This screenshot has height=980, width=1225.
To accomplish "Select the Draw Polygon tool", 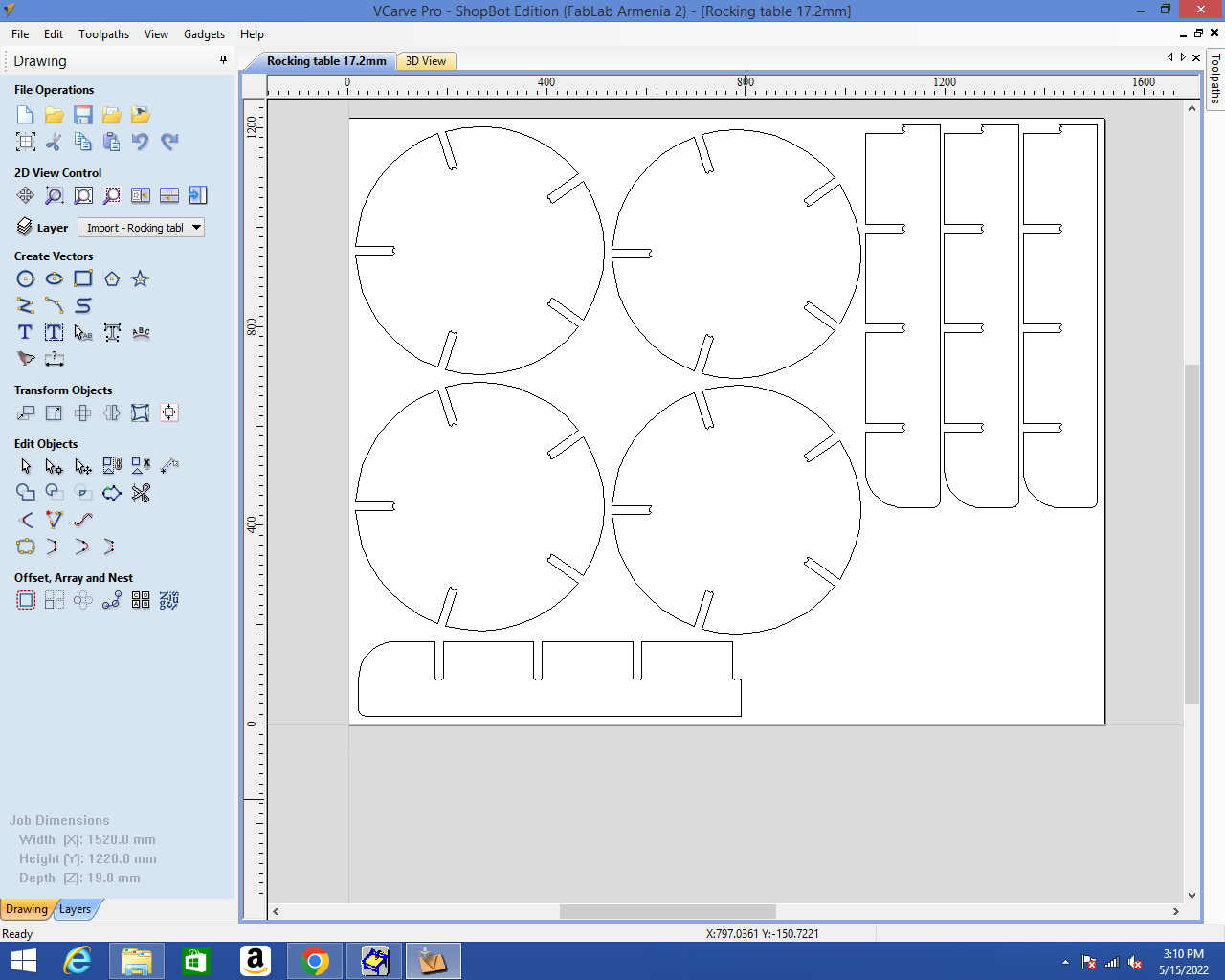I will 112,278.
